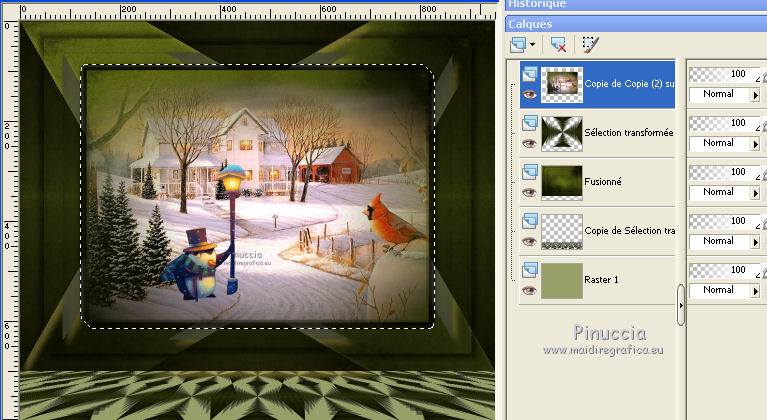Click the Edit Selection icon
Screen dimensions: 767x420
click(590, 44)
